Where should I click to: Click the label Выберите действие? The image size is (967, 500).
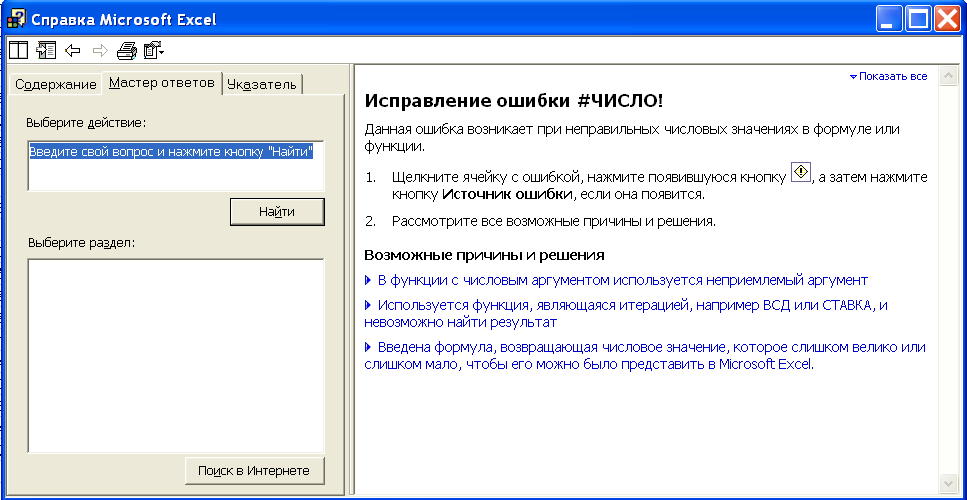coord(86,123)
